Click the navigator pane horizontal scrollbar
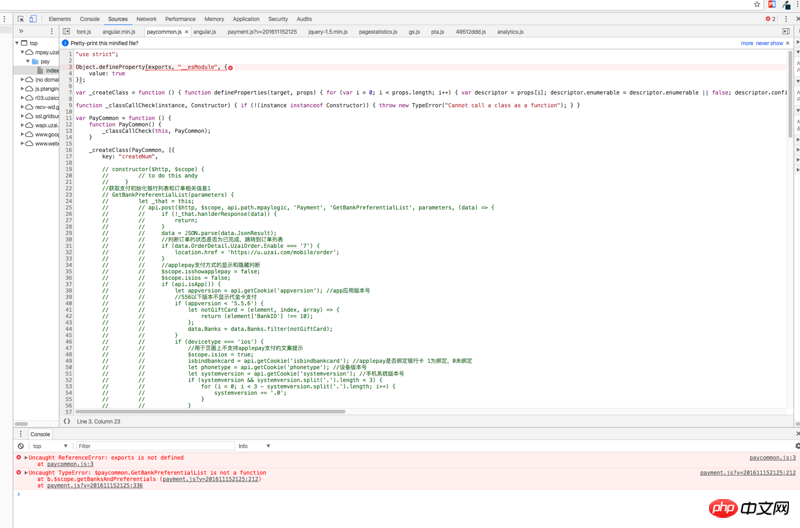The image size is (800, 528). tap(21, 423)
